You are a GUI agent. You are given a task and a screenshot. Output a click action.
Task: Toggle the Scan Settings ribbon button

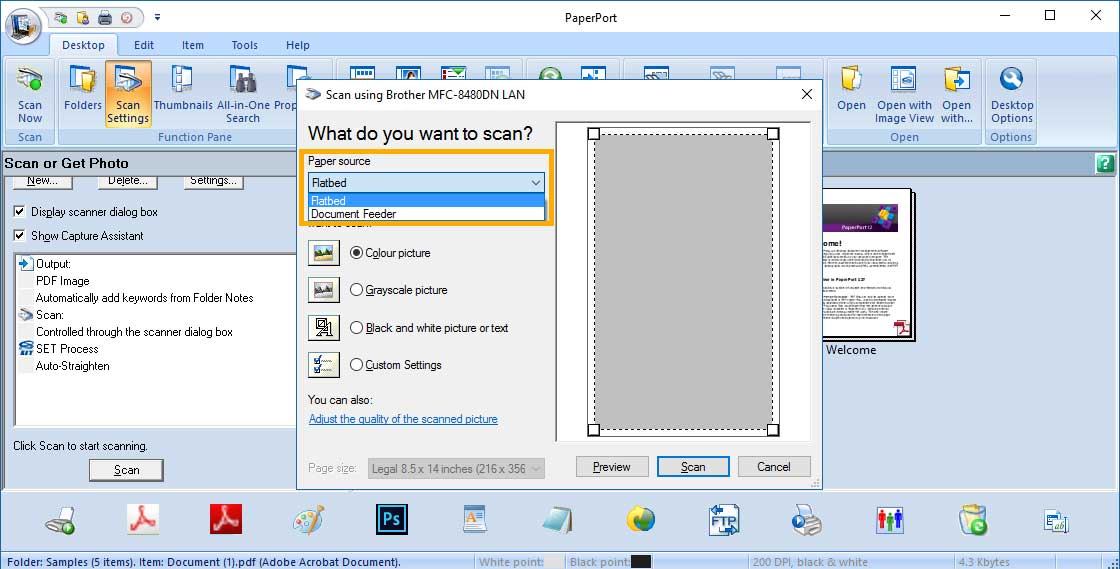coord(128,94)
